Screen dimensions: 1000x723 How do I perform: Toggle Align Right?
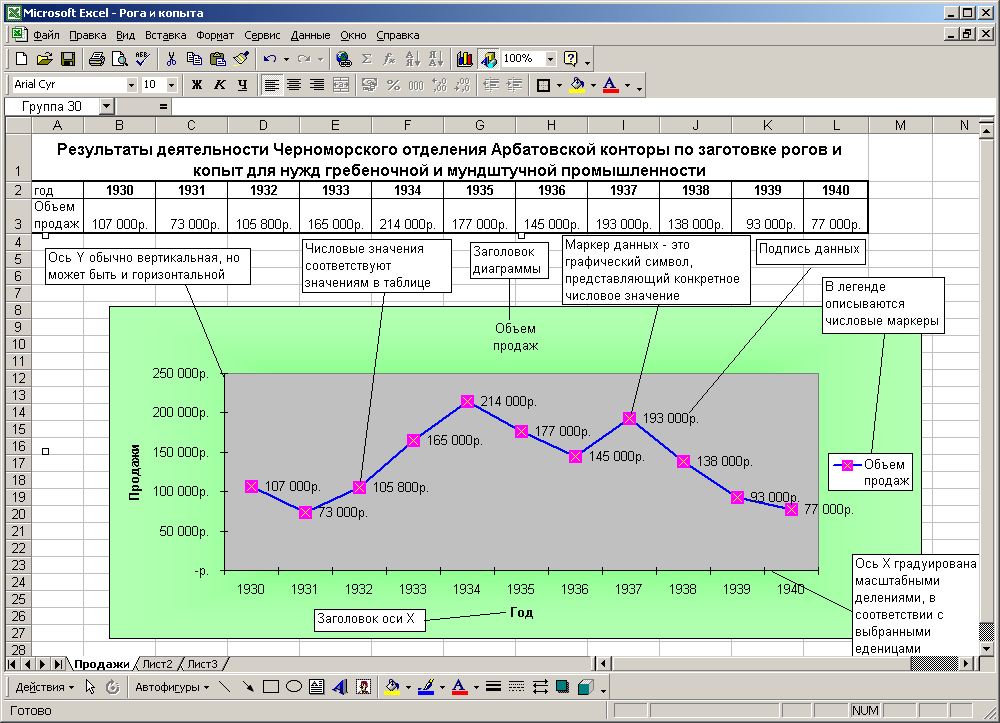click(317, 85)
